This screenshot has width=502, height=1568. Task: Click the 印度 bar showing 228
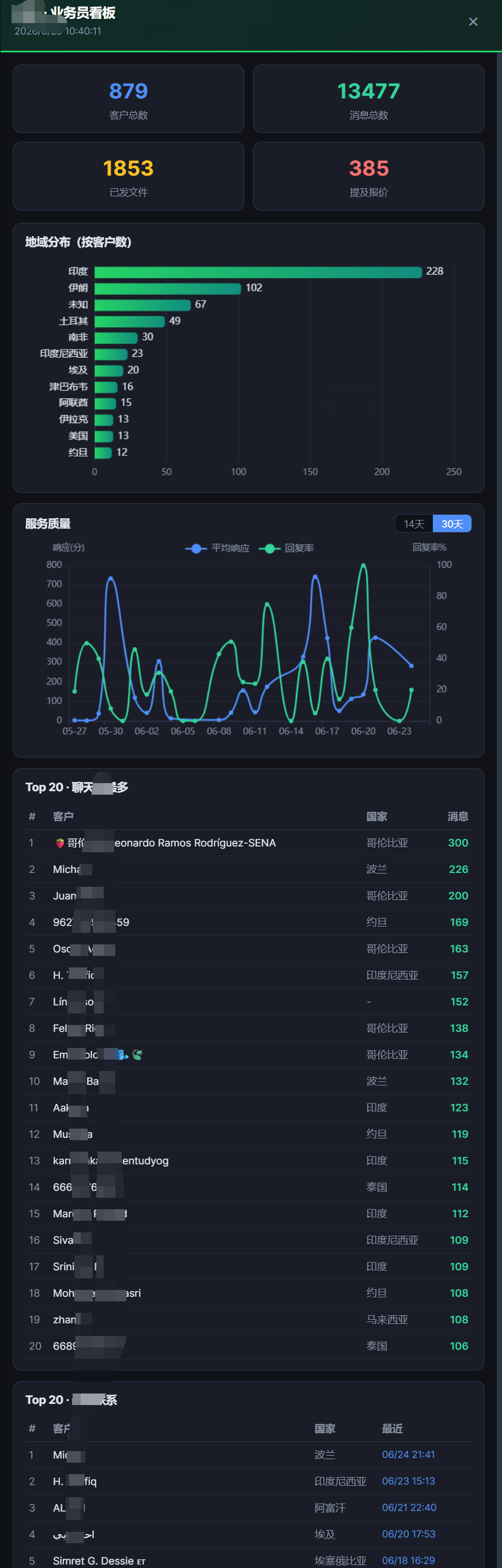pos(258,271)
